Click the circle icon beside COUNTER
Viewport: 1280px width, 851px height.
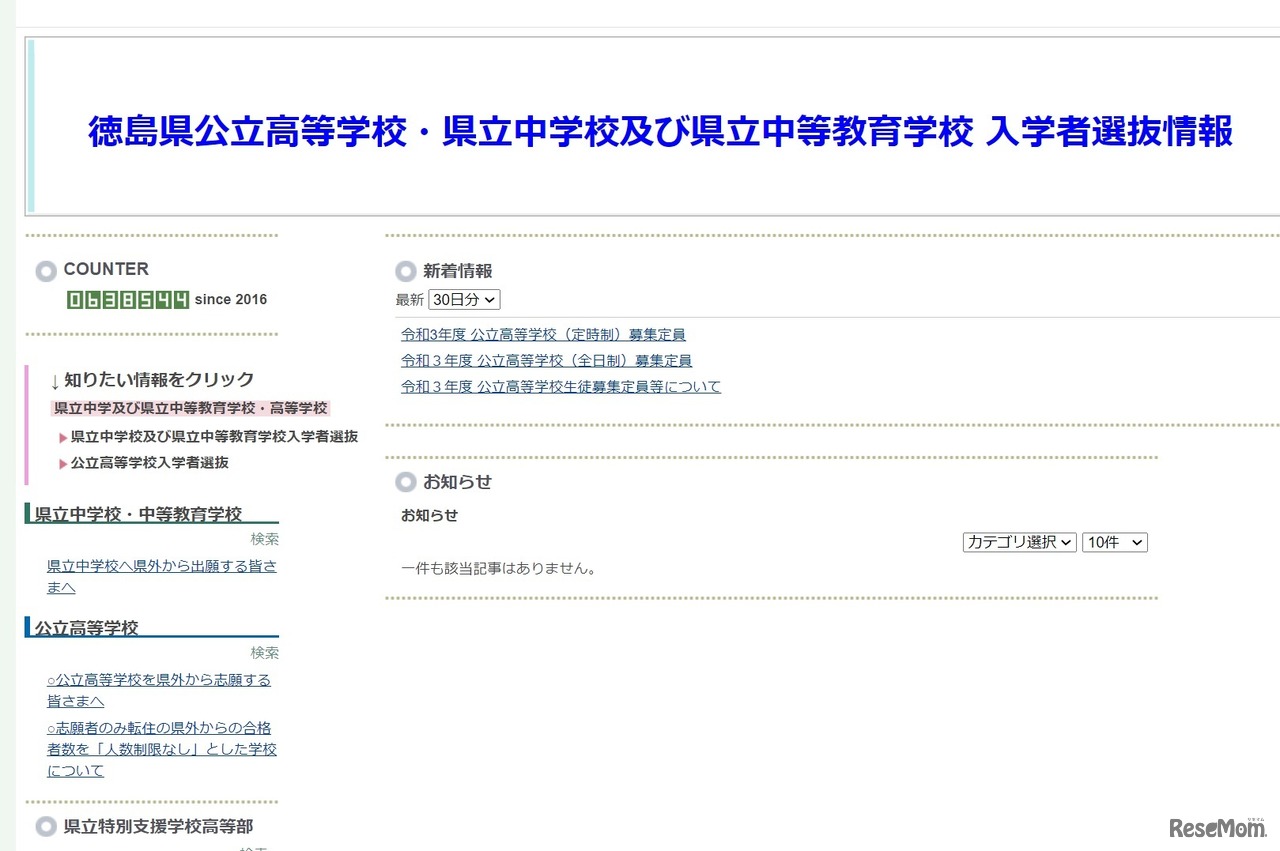click(x=46, y=270)
